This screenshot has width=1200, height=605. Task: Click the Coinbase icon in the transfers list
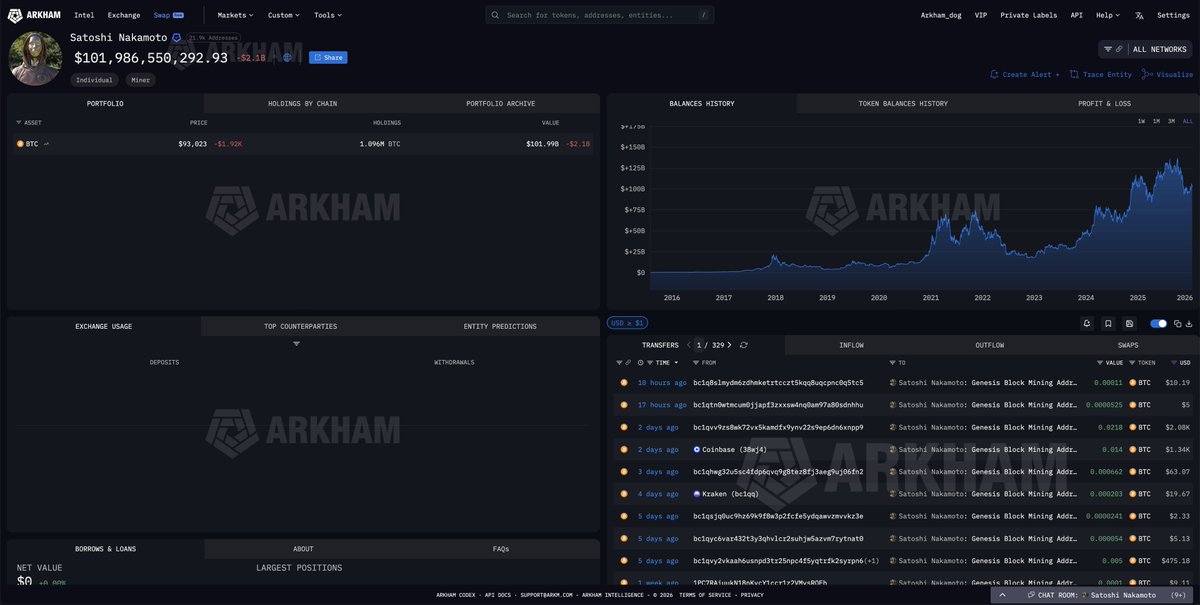697,449
